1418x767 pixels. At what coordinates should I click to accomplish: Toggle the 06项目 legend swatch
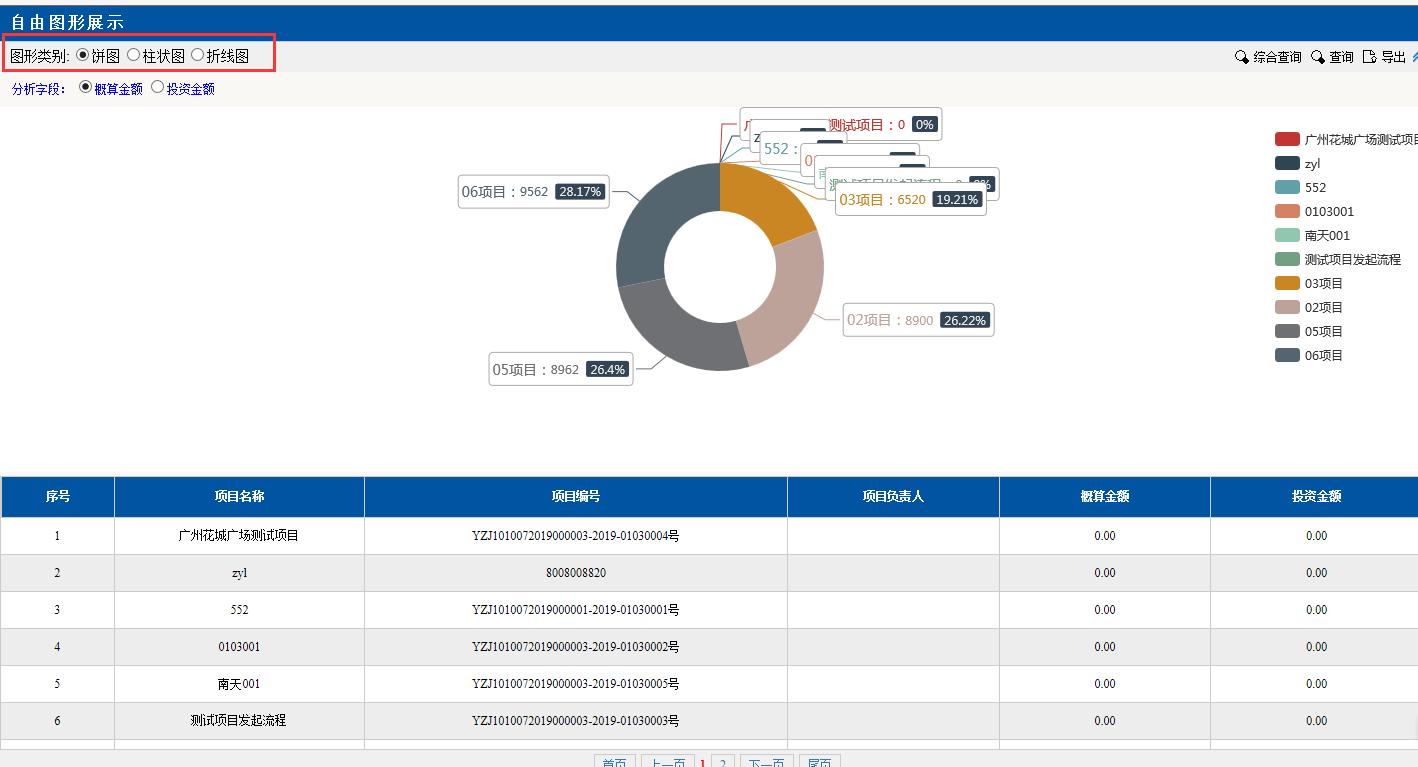(1287, 355)
